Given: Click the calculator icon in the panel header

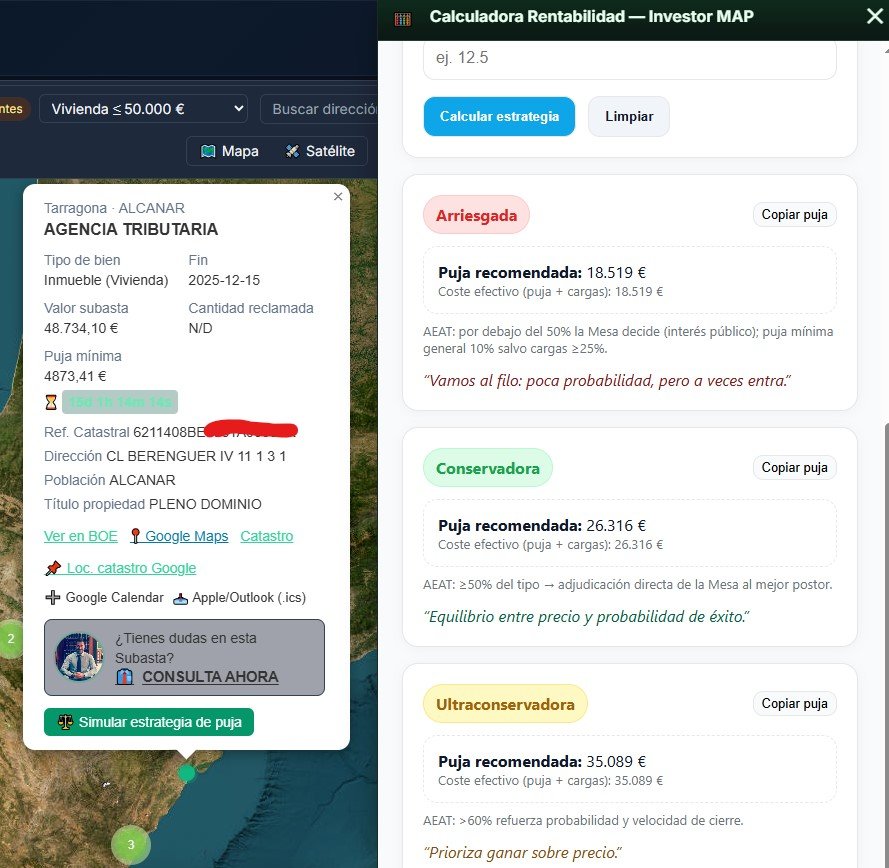Looking at the screenshot, I should pyautogui.click(x=404, y=16).
